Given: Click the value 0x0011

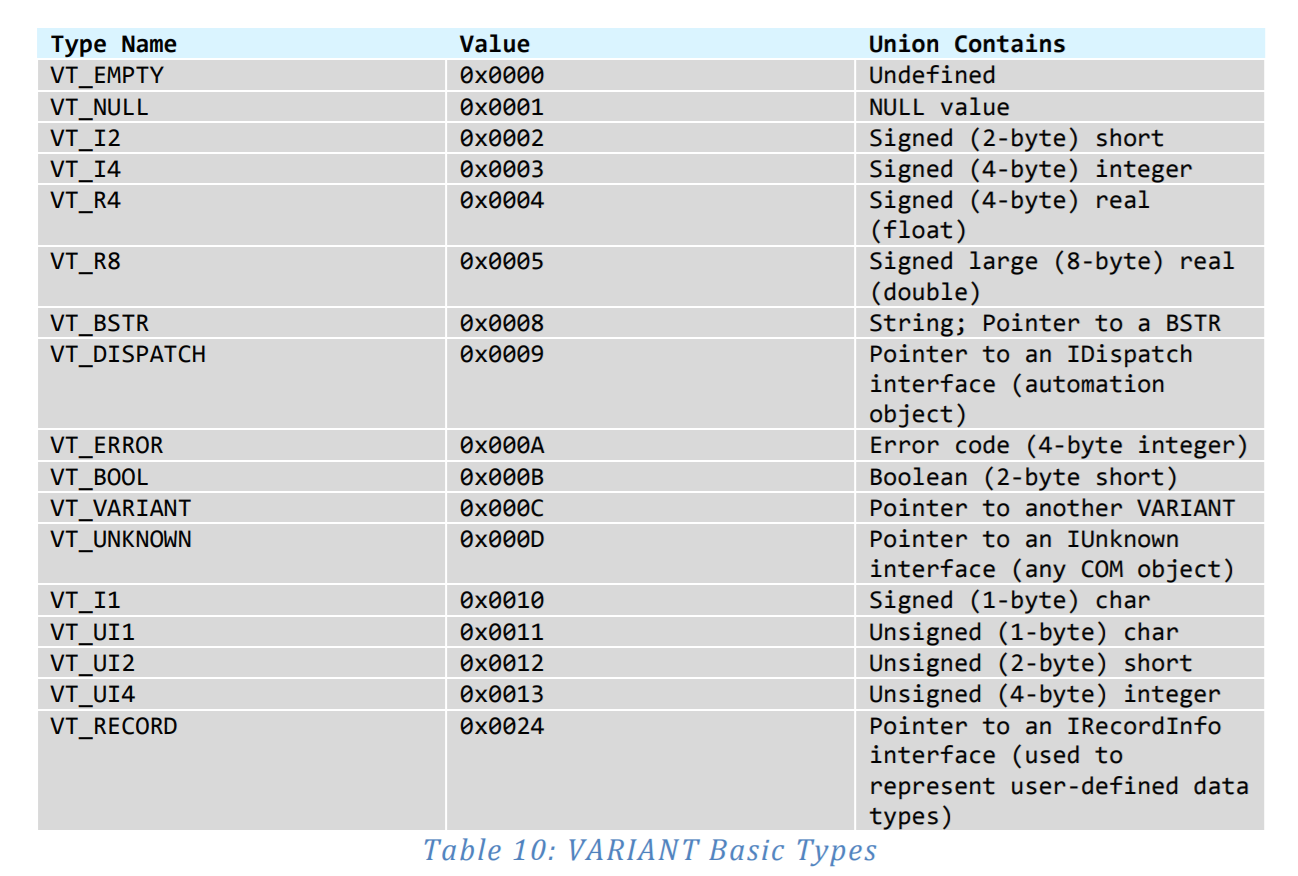Looking at the screenshot, I should coord(502,632).
